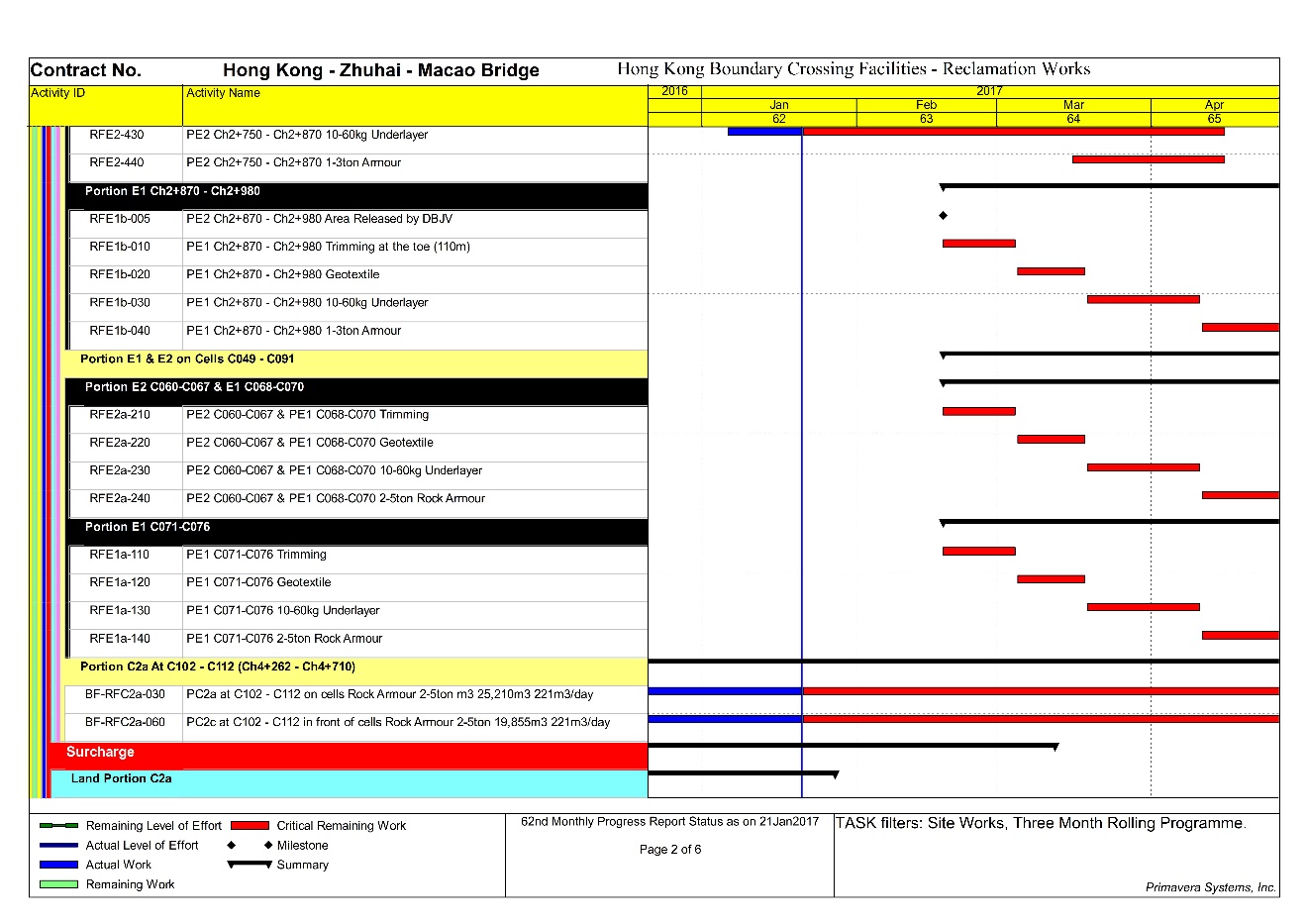Expand the red Surcharge group band
Screen dimensions: 1306x924
[x=348, y=757]
